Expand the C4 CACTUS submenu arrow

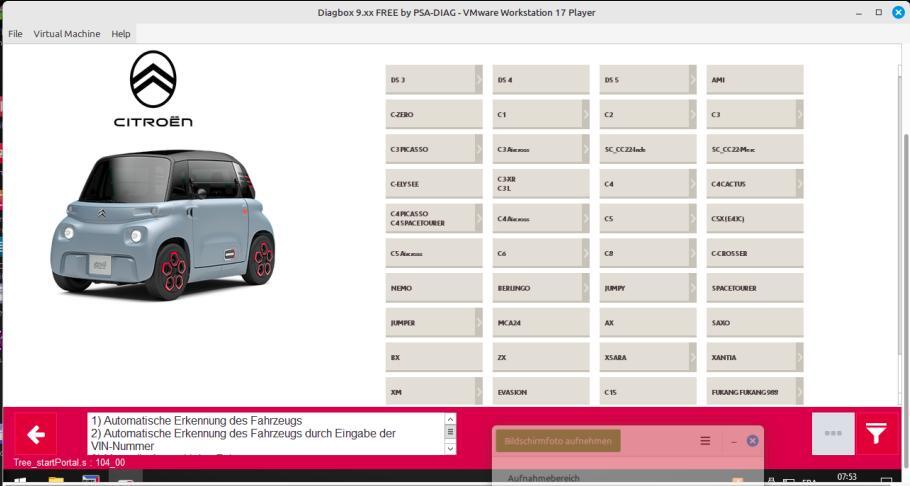tap(800, 184)
